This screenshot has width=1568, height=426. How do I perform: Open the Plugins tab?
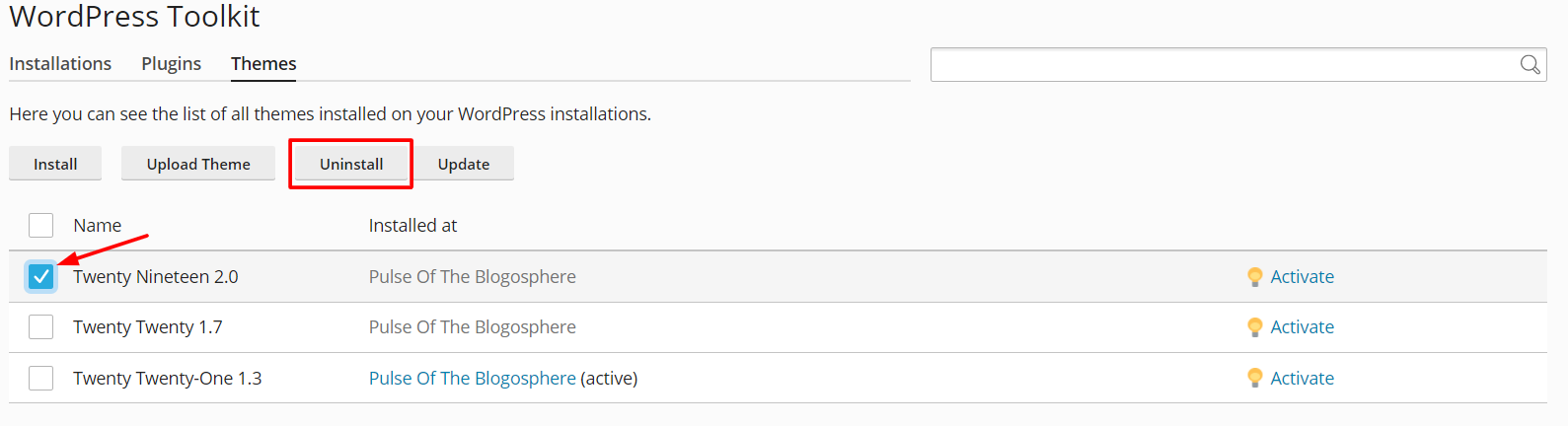pyautogui.click(x=171, y=63)
